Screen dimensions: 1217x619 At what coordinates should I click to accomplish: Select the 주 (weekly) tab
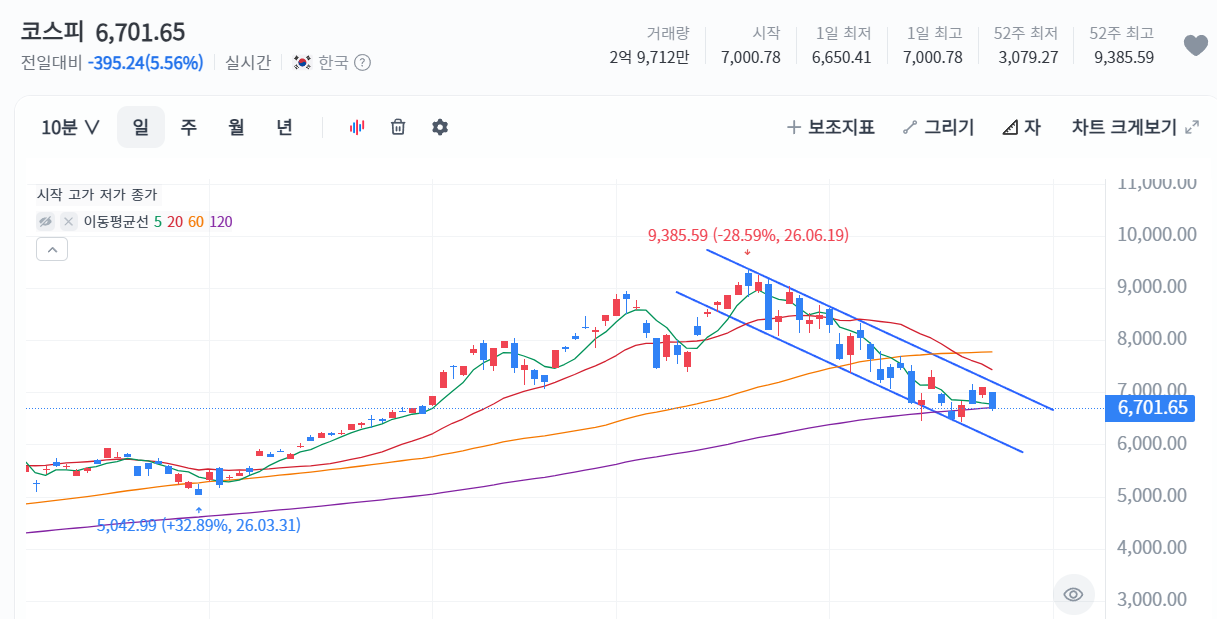[188, 127]
